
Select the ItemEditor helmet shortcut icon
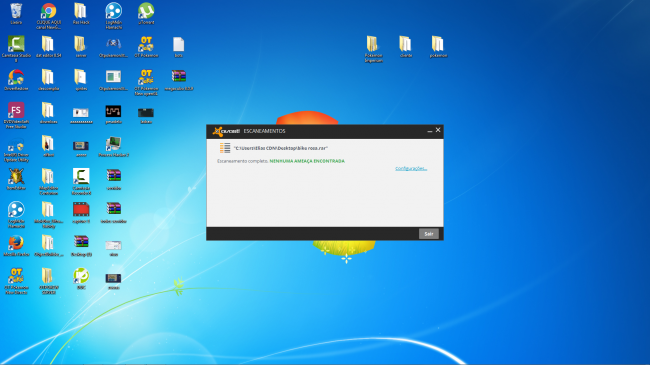pyautogui.click(x=16, y=179)
